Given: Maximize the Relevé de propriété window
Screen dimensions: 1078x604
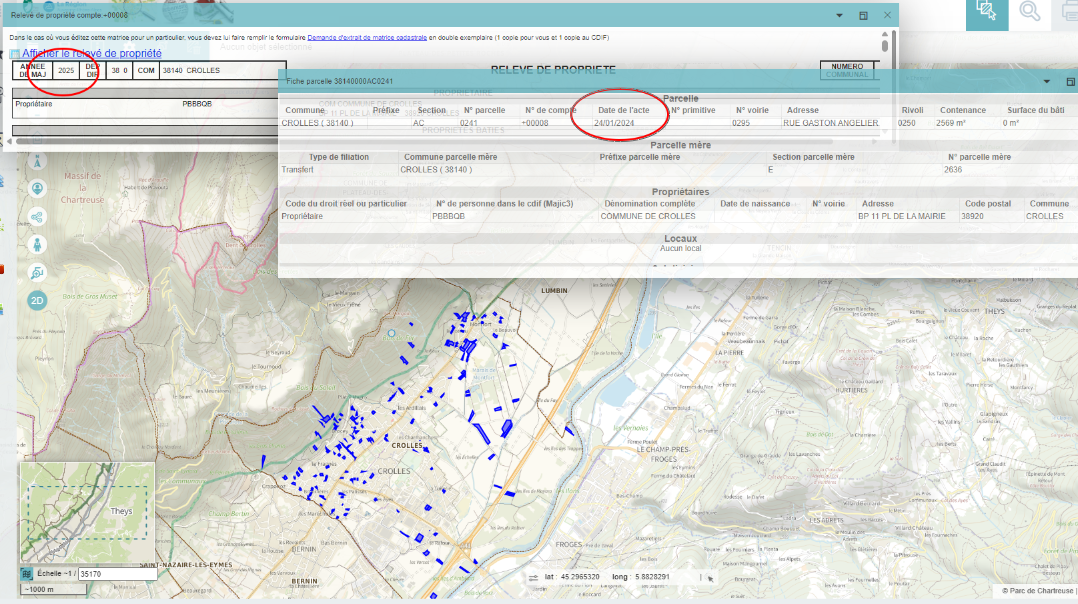Looking at the screenshot, I should coord(864,15).
